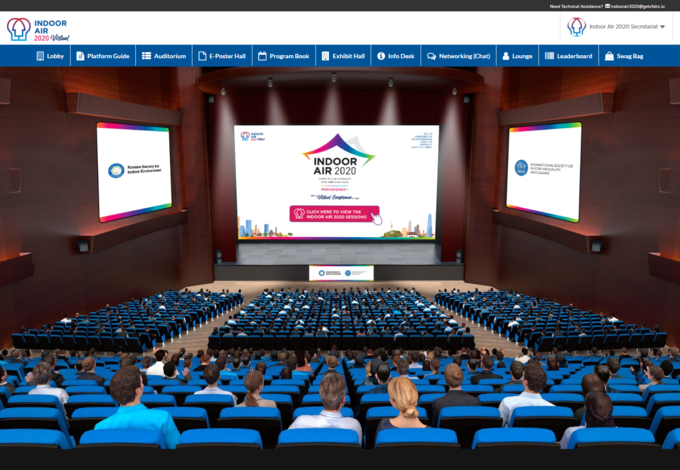Click the Program Book calendar icon
Viewport: 680px width, 470px height.
click(262, 56)
